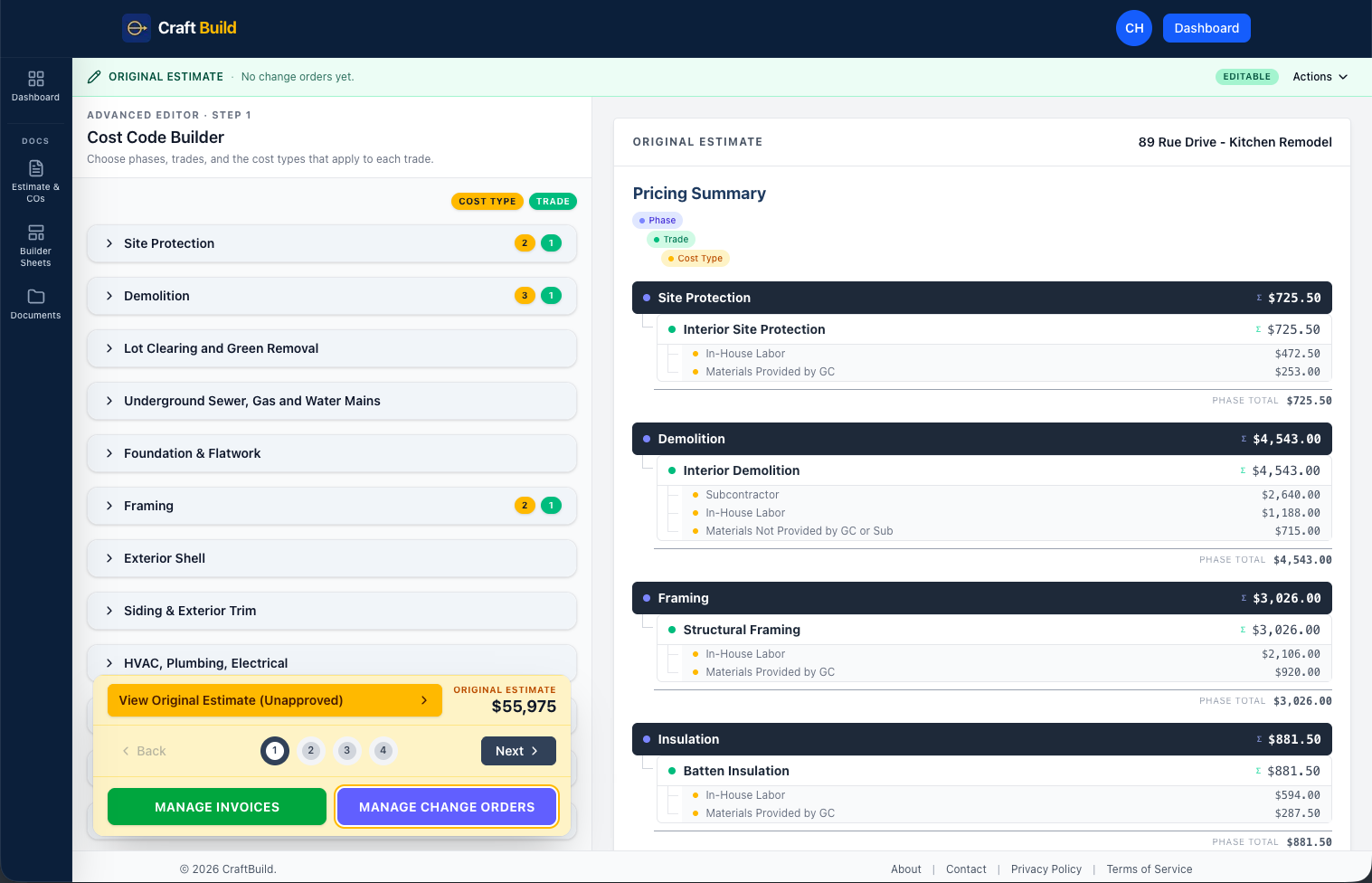Click cost type count badge on Demolition
This screenshot has height=883, width=1372.
point(525,296)
